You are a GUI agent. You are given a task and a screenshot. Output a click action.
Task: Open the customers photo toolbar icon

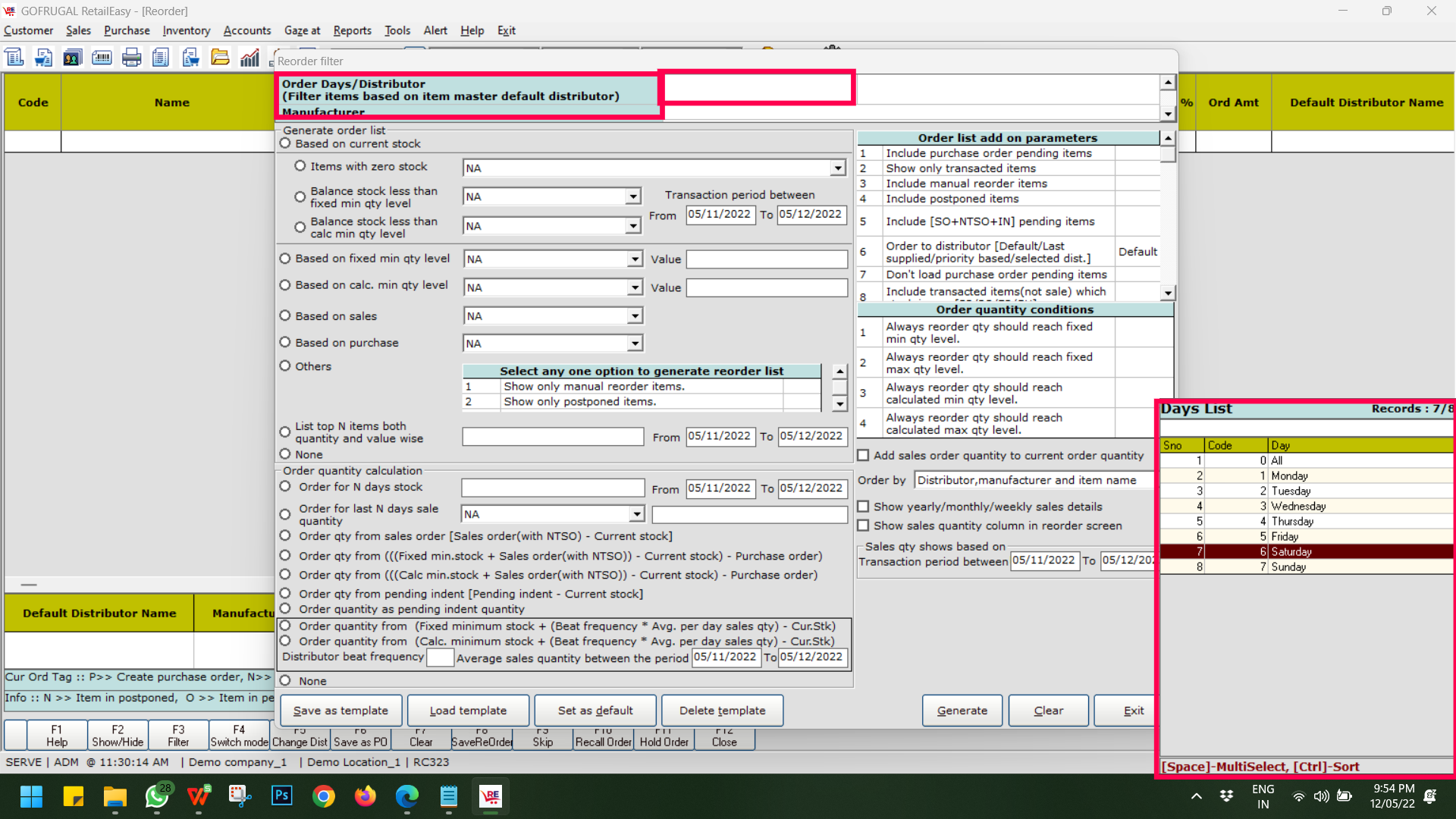[73, 58]
